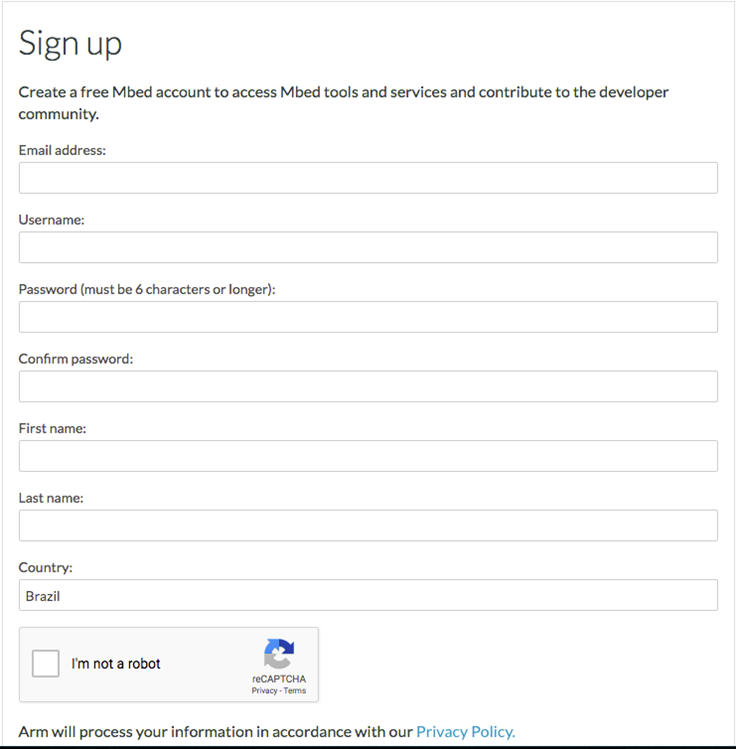The image size is (736, 749).
Task: Click the Confirm password label
Action: point(76,359)
